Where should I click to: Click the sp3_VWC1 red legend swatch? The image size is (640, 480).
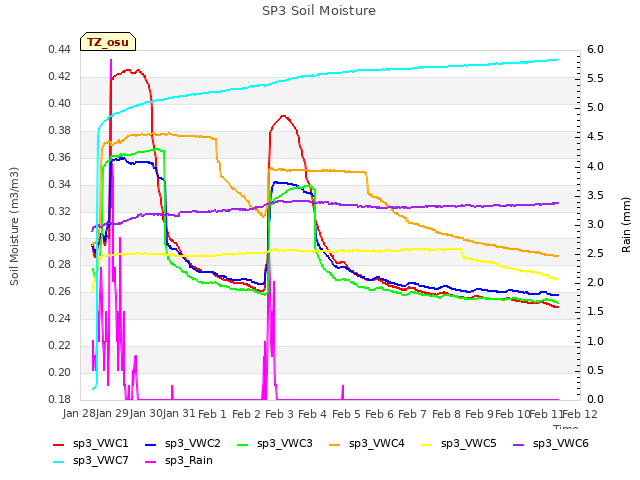click(59, 444)
